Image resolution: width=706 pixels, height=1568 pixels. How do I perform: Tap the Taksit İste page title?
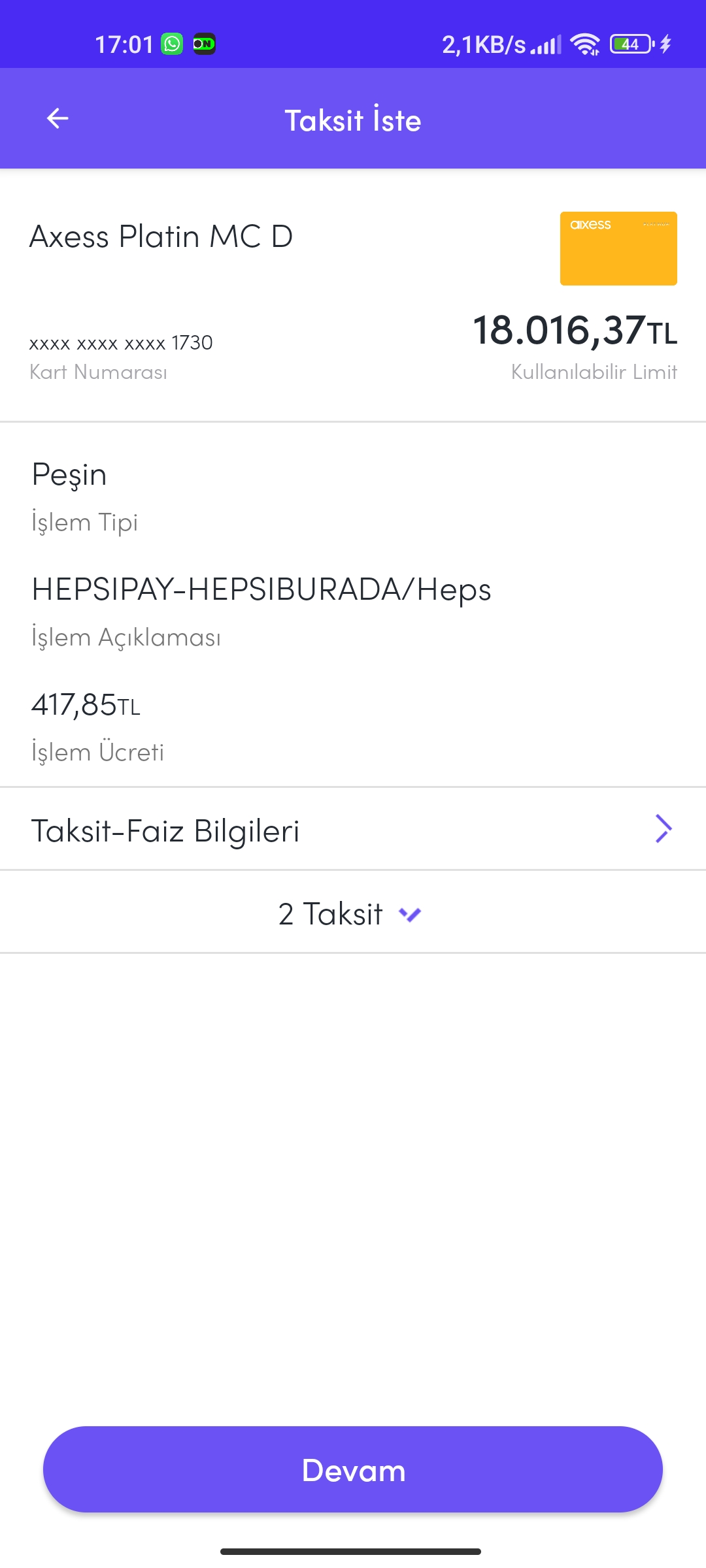pos(353,121)
